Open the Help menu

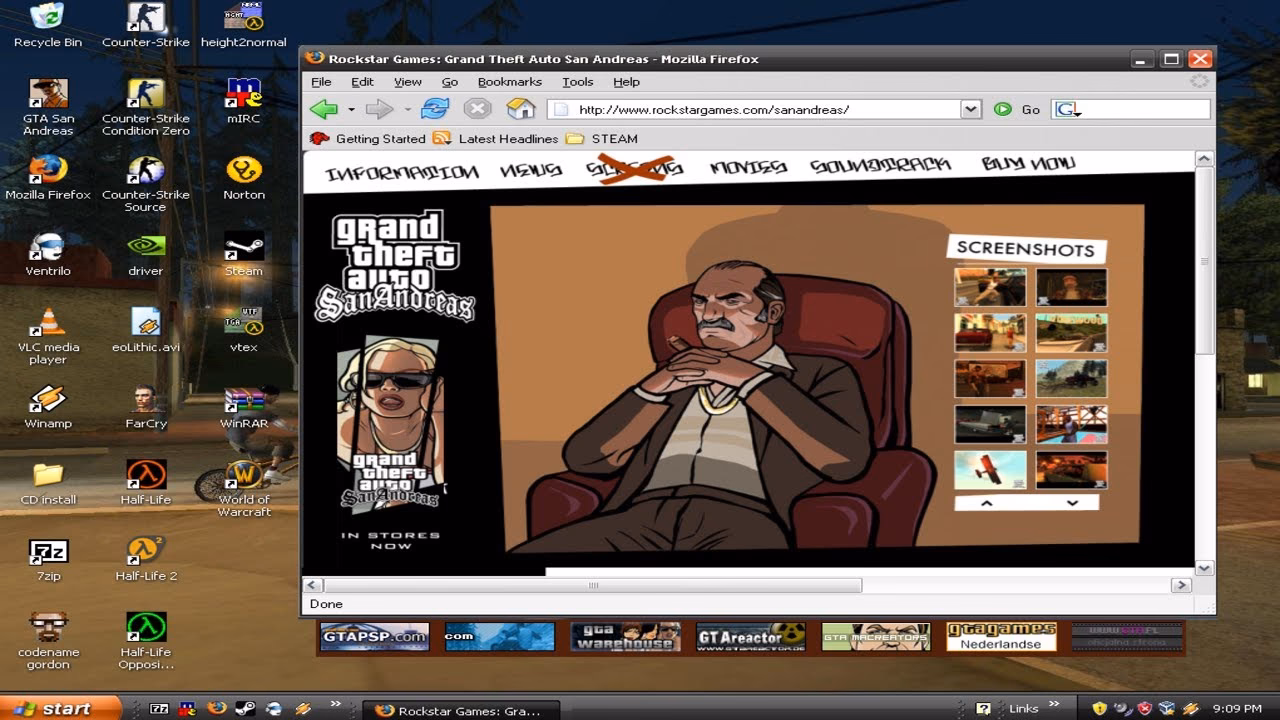point(626,82)
